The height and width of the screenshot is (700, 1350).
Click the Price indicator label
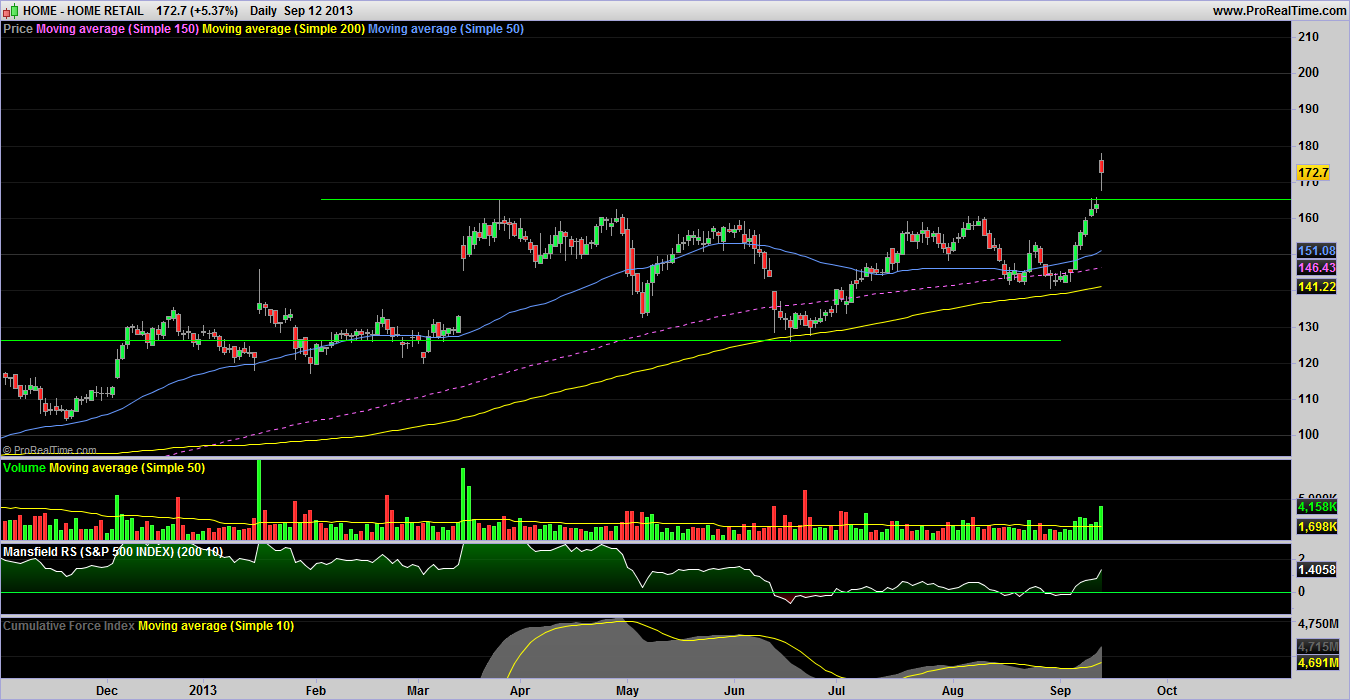pyautogui.click(x=18, y=29)
